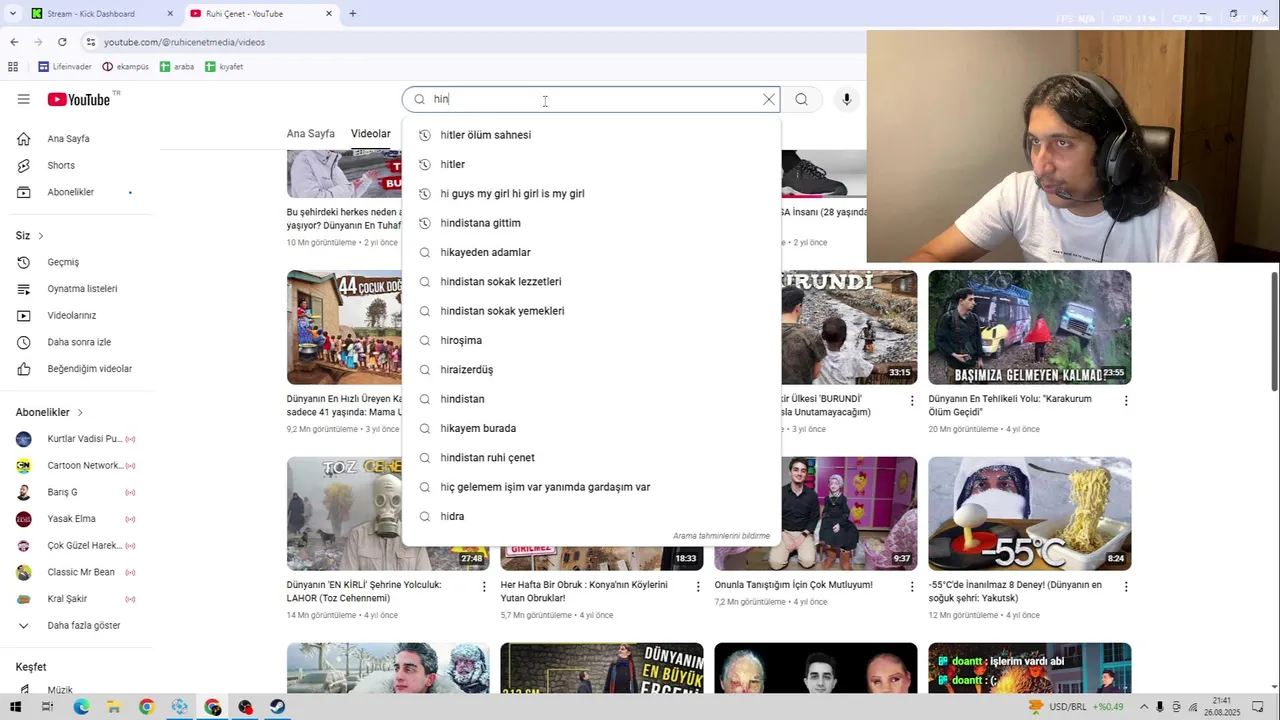
Task: Open options menu for -55°C video
Action: point(1125,587)
